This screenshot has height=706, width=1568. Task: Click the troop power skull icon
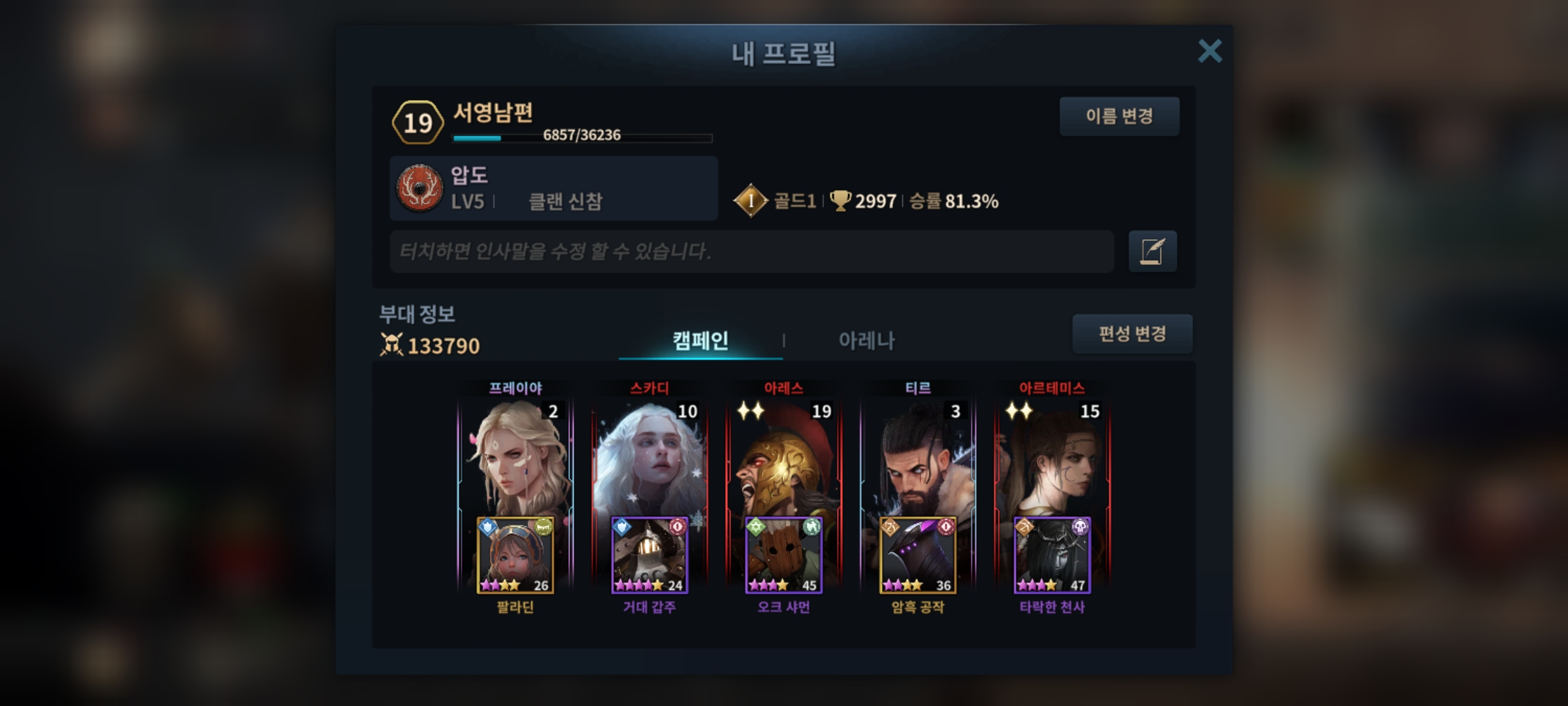point(391,345)
